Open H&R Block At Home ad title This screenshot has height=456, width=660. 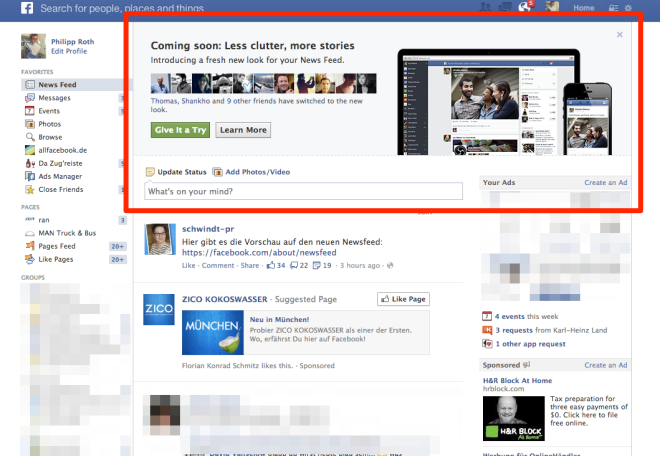click(517, 381)
